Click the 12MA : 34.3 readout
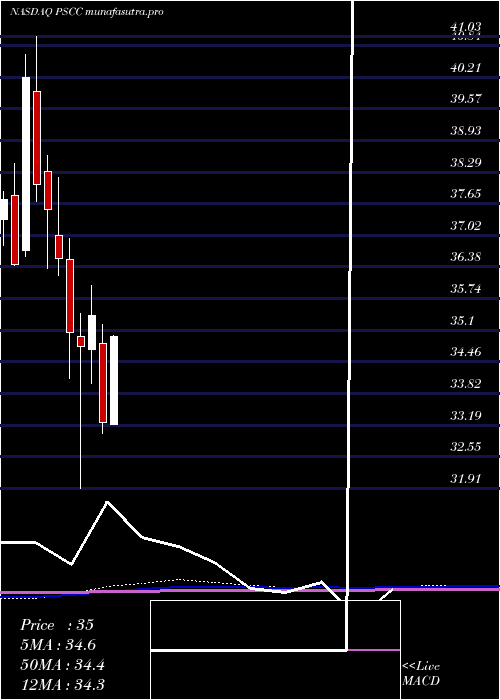This screenshot has width=500, height=700. point(62,684)
